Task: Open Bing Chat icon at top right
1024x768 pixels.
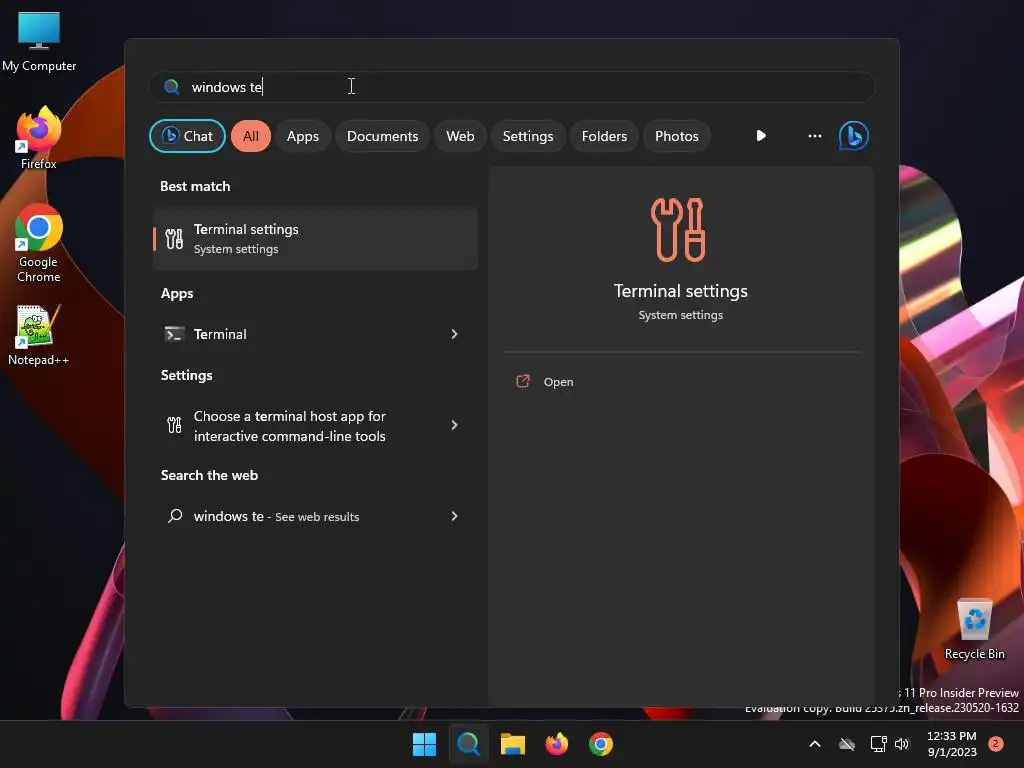Action: click(x=853, y=136)
